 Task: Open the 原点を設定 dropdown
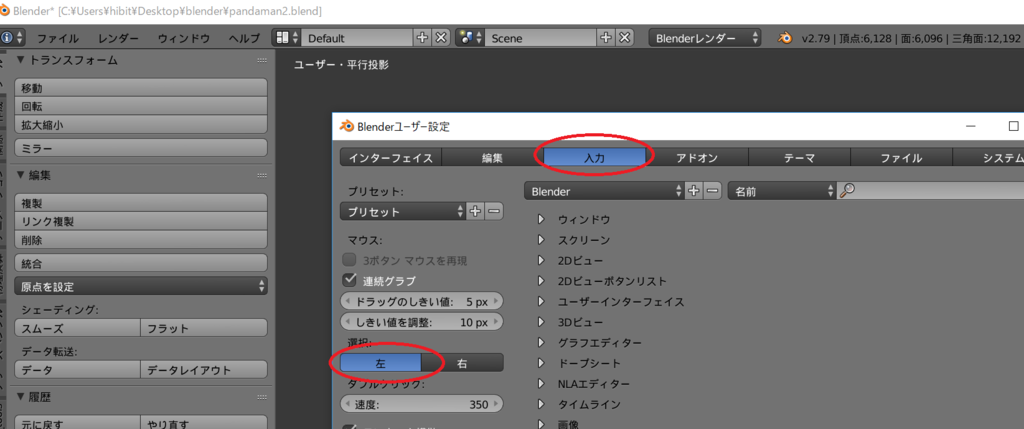tap(141, 286)
